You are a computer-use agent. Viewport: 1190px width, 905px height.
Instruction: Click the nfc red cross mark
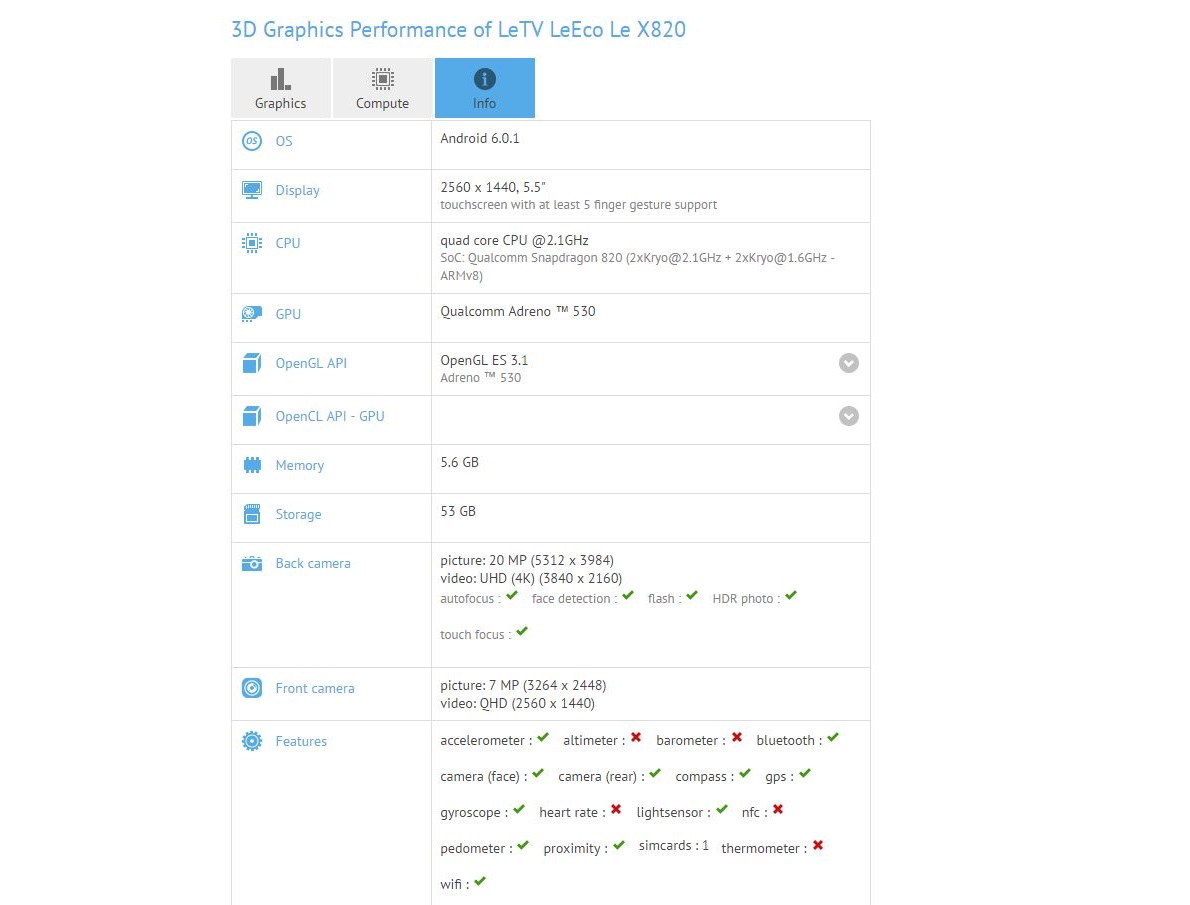pos(778,809)
